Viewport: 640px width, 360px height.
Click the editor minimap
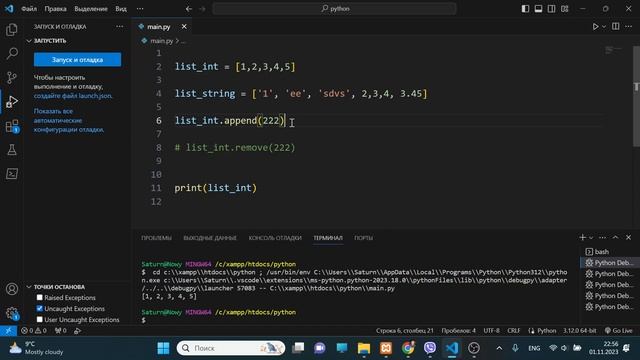click(x=613, y=51)
